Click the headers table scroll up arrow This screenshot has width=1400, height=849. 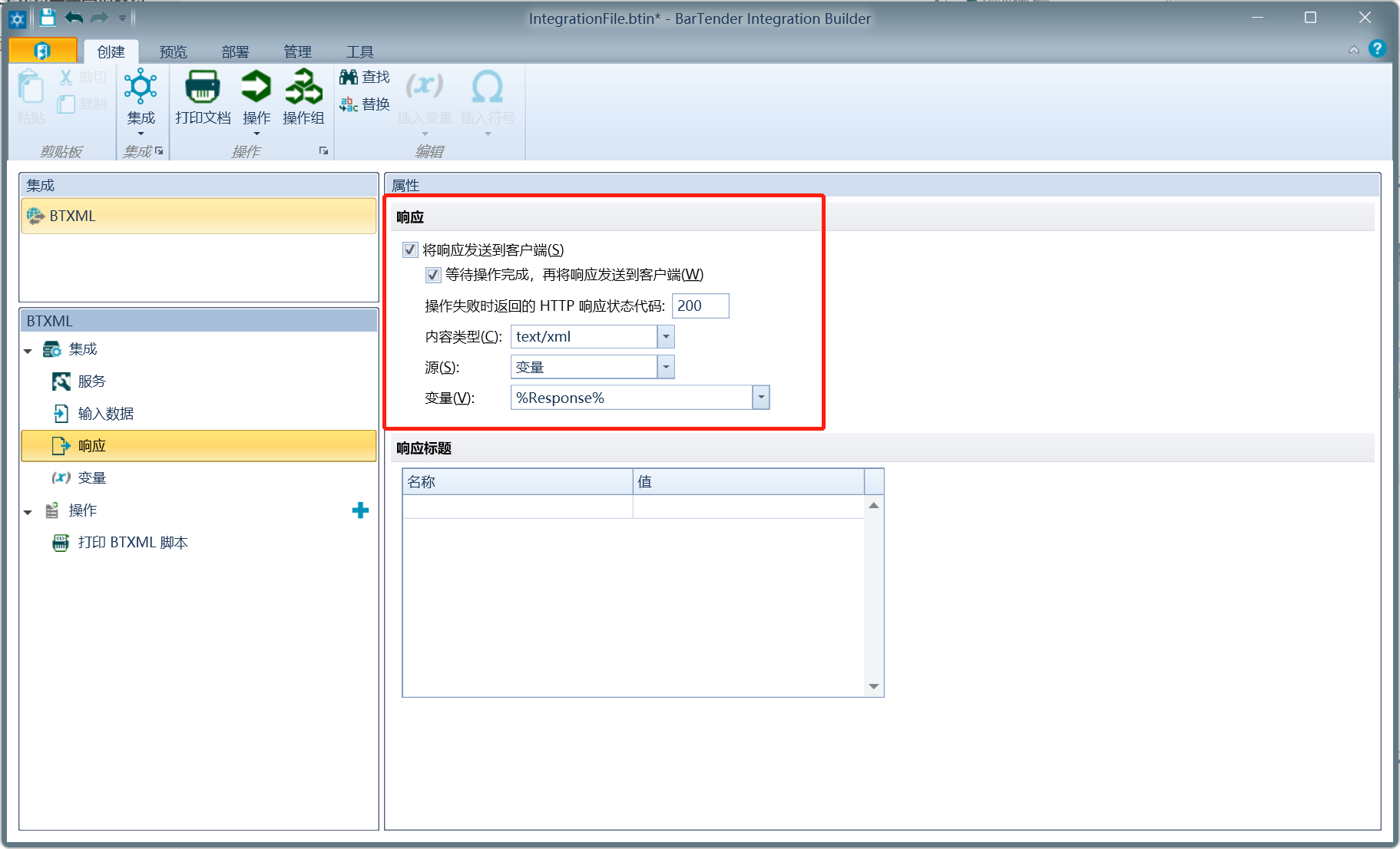tap(874, 505)
